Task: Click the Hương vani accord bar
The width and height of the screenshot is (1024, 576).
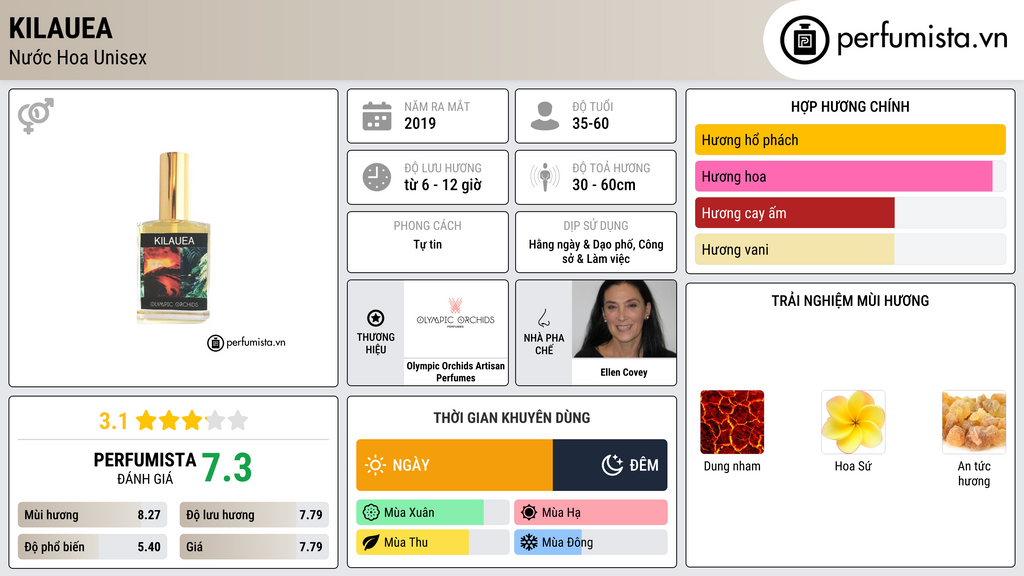Action: (x=850, y=249)
